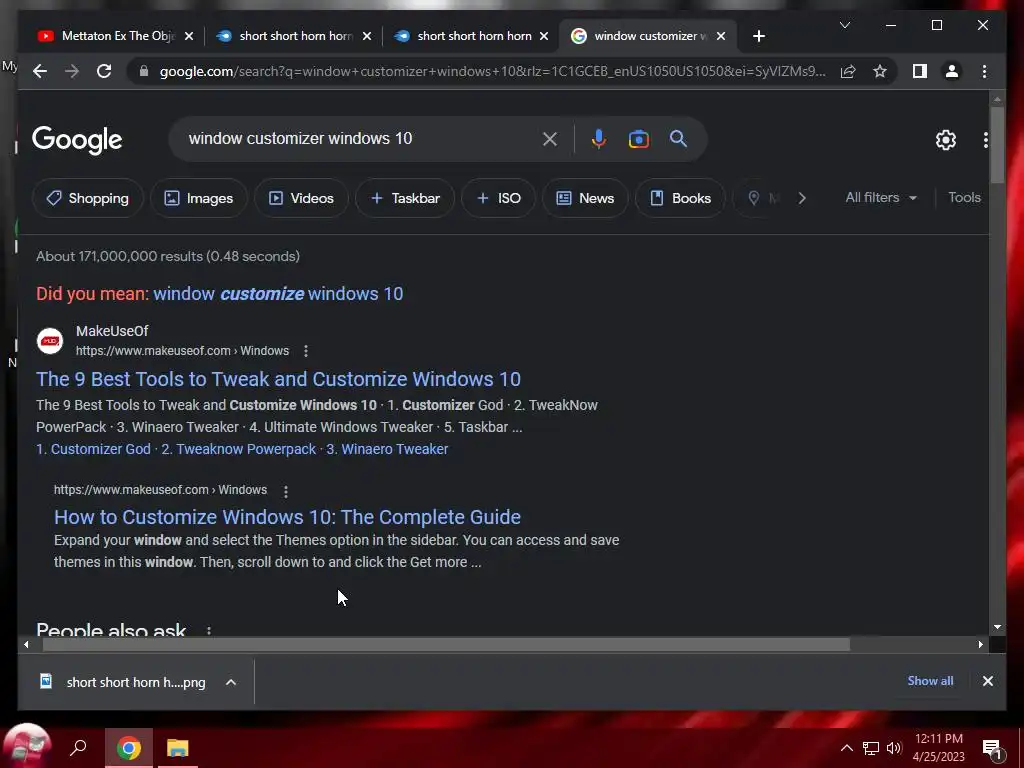Open search Tools
This screenshot has height=768, width=1024.
(964, 197)
